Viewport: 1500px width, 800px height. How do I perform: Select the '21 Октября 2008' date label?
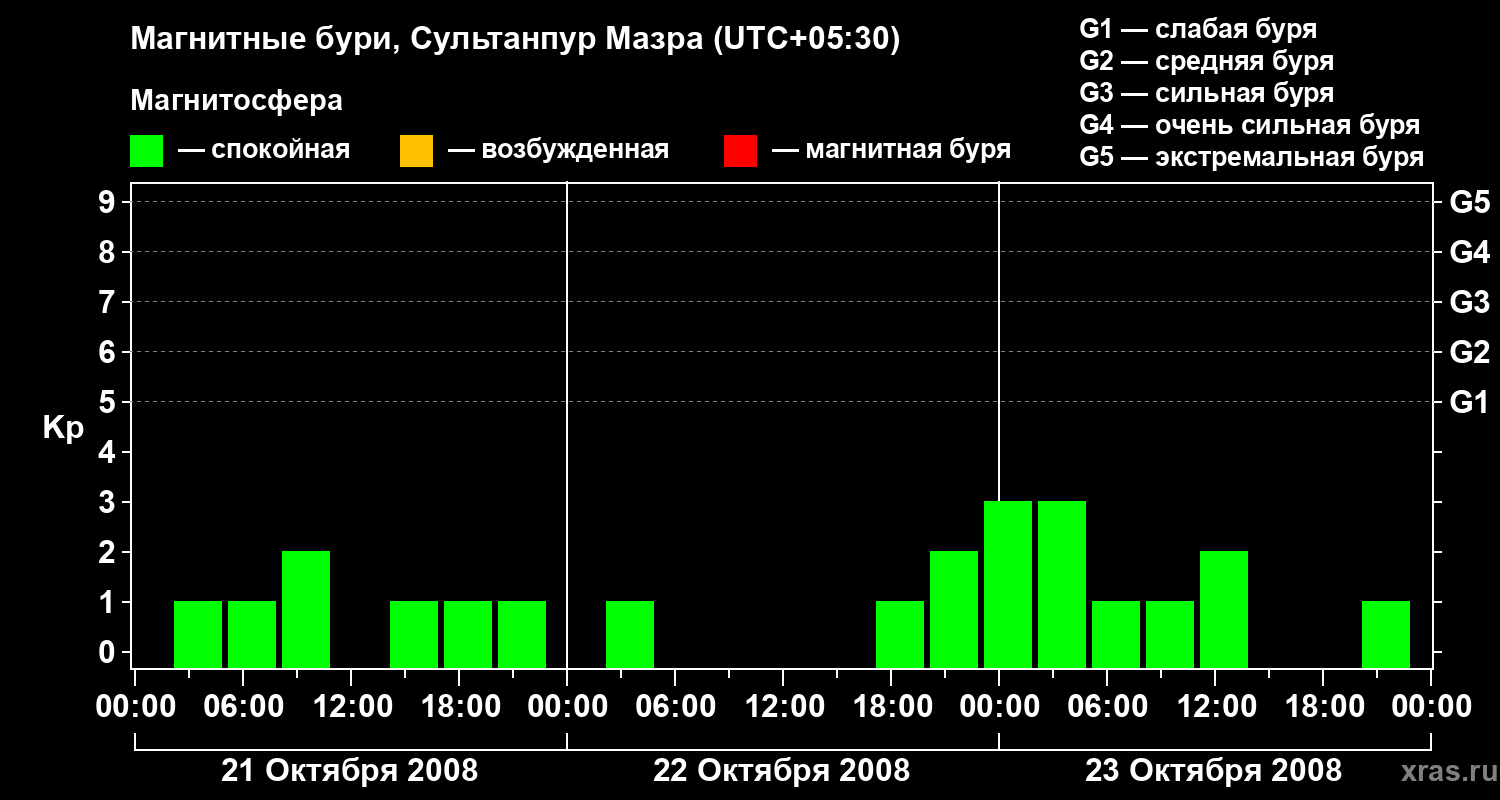pos(349,771)
